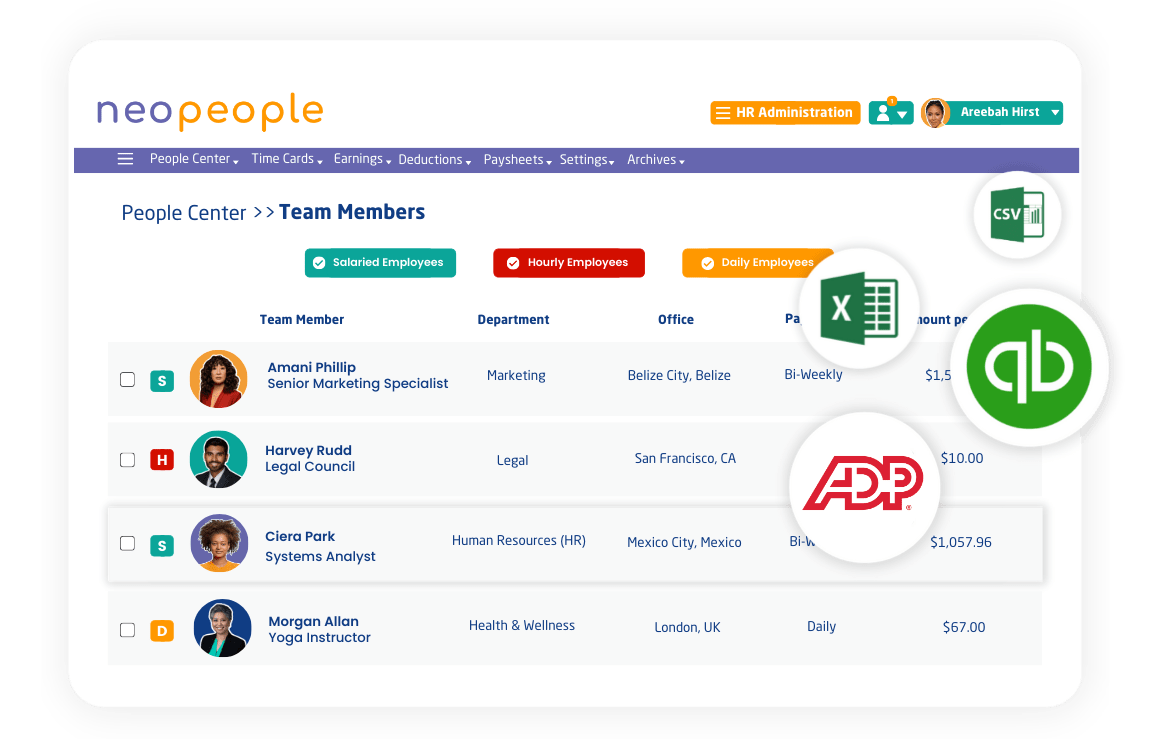Click the red H badge for Harvey Rudd
The width and height of the screenshot is (1151, 739).
pos(162,460)
